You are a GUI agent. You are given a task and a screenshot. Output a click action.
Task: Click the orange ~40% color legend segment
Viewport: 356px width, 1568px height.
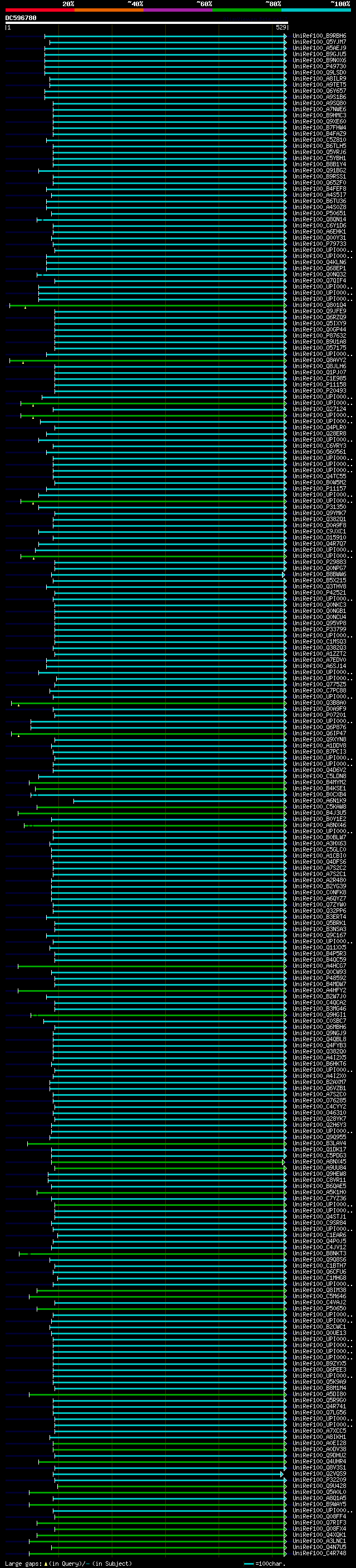click(x=109, y=11)
